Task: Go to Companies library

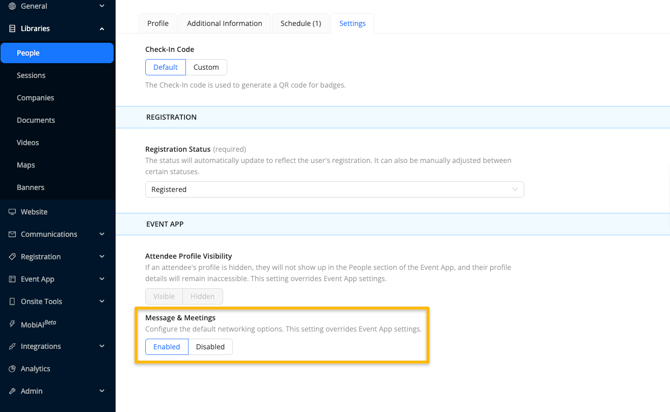Action: coord(35,98)
